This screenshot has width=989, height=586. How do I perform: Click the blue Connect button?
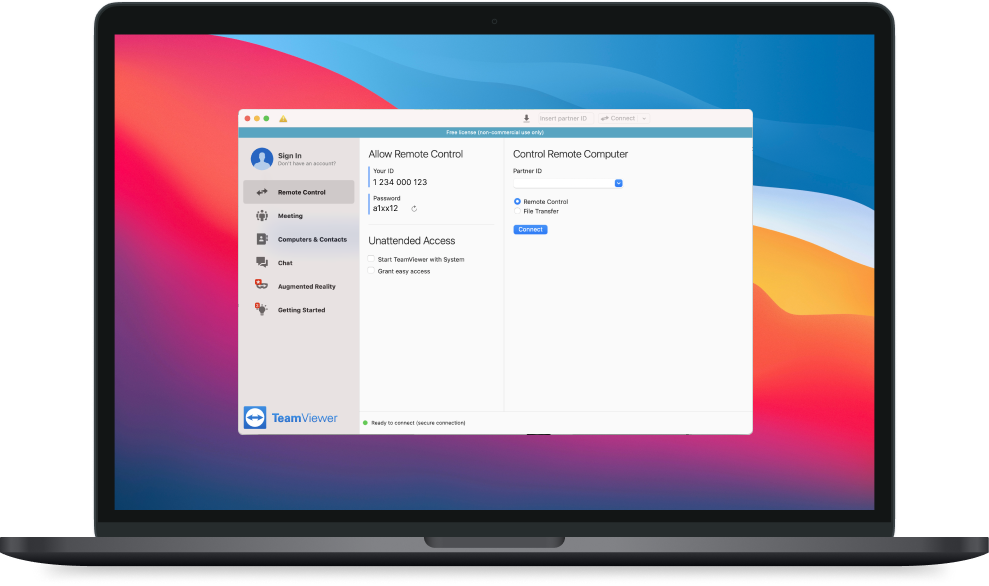[x=530, y=230]
